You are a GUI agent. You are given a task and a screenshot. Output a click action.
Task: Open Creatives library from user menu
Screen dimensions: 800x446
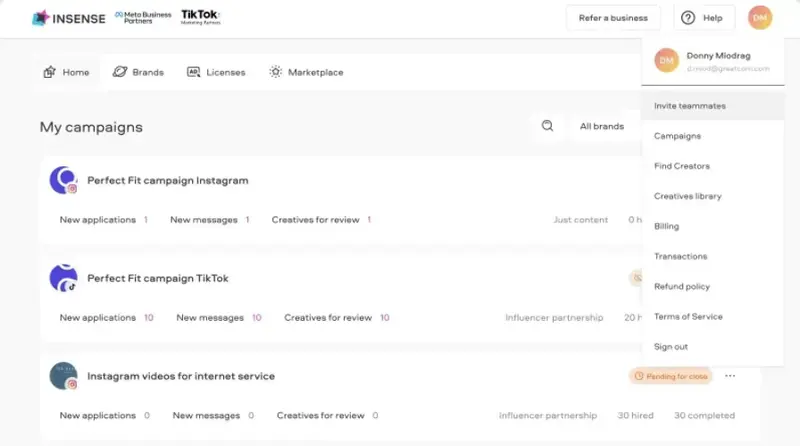[688, 196]
